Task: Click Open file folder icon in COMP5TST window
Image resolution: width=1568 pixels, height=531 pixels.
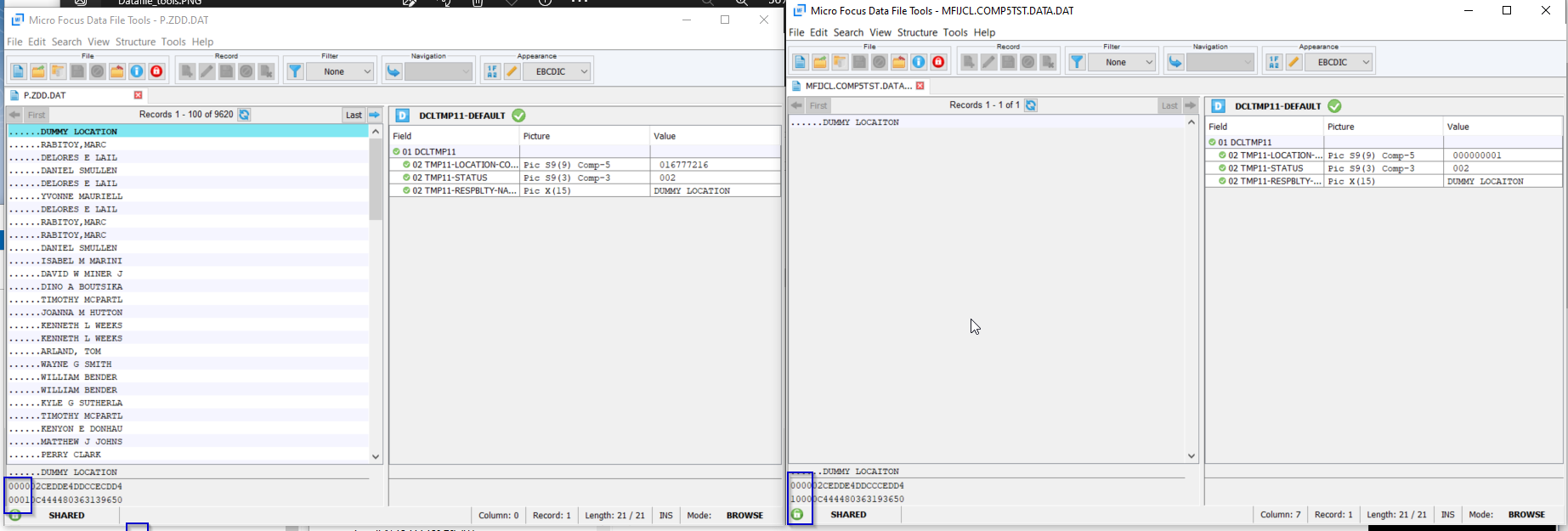Action: (820, 62)
